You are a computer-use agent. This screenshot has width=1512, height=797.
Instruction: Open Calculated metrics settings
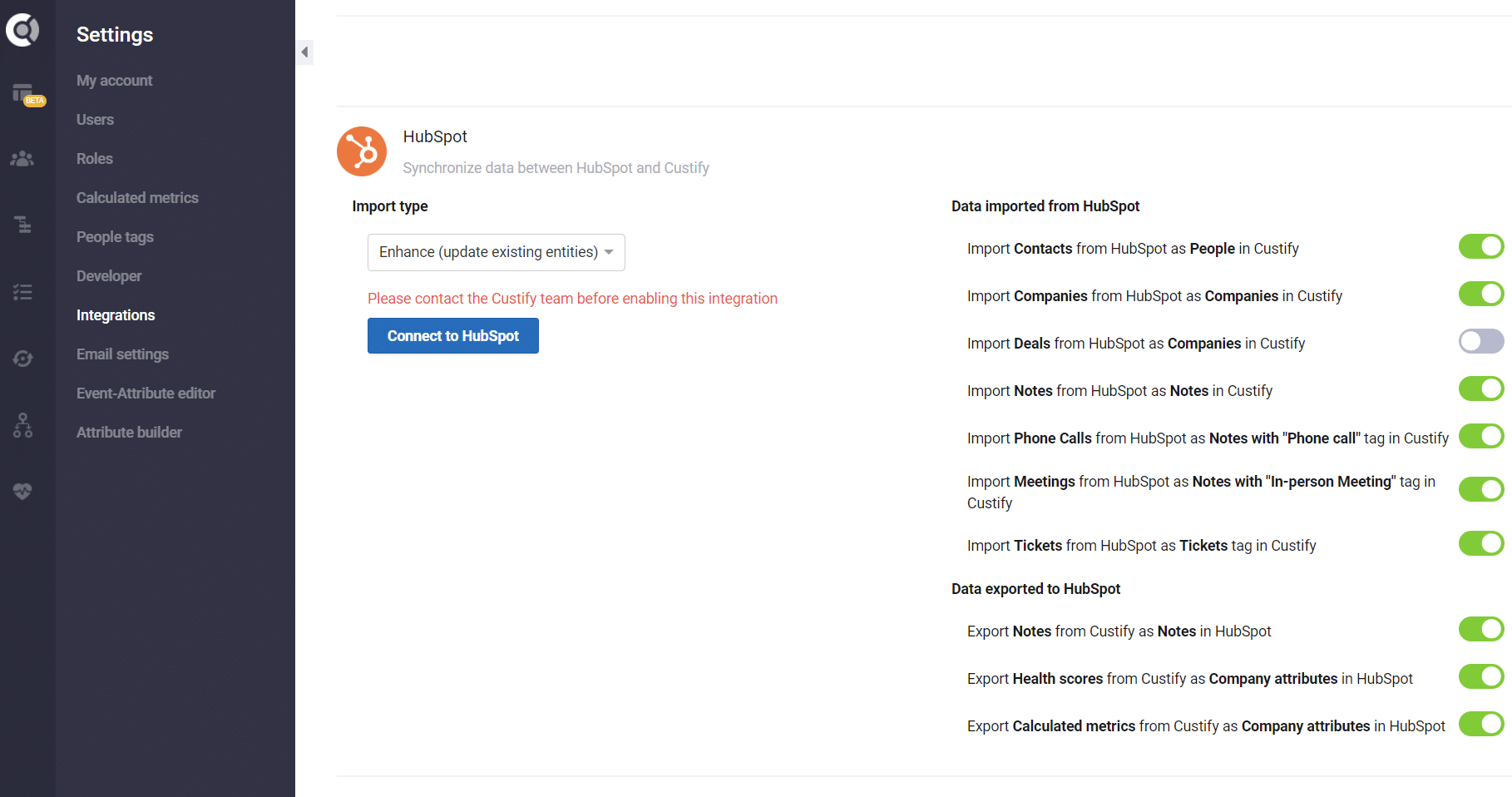point(137,198)
